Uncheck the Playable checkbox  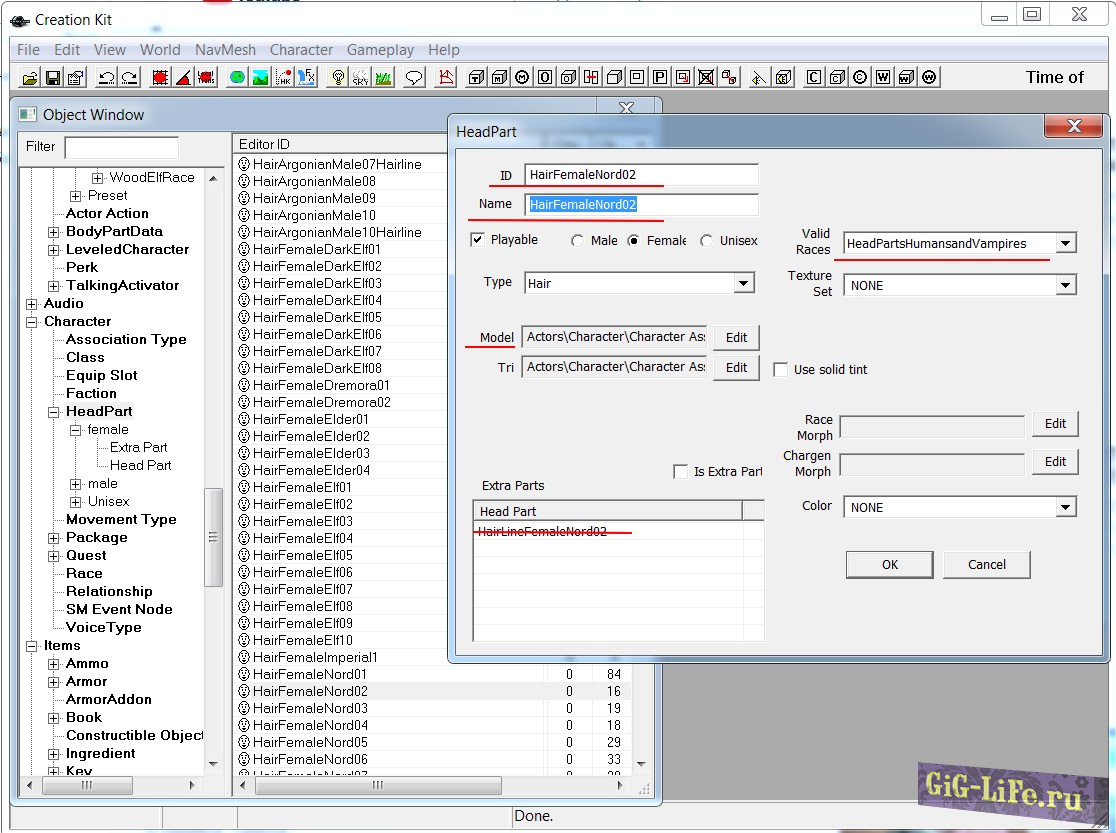478,240
